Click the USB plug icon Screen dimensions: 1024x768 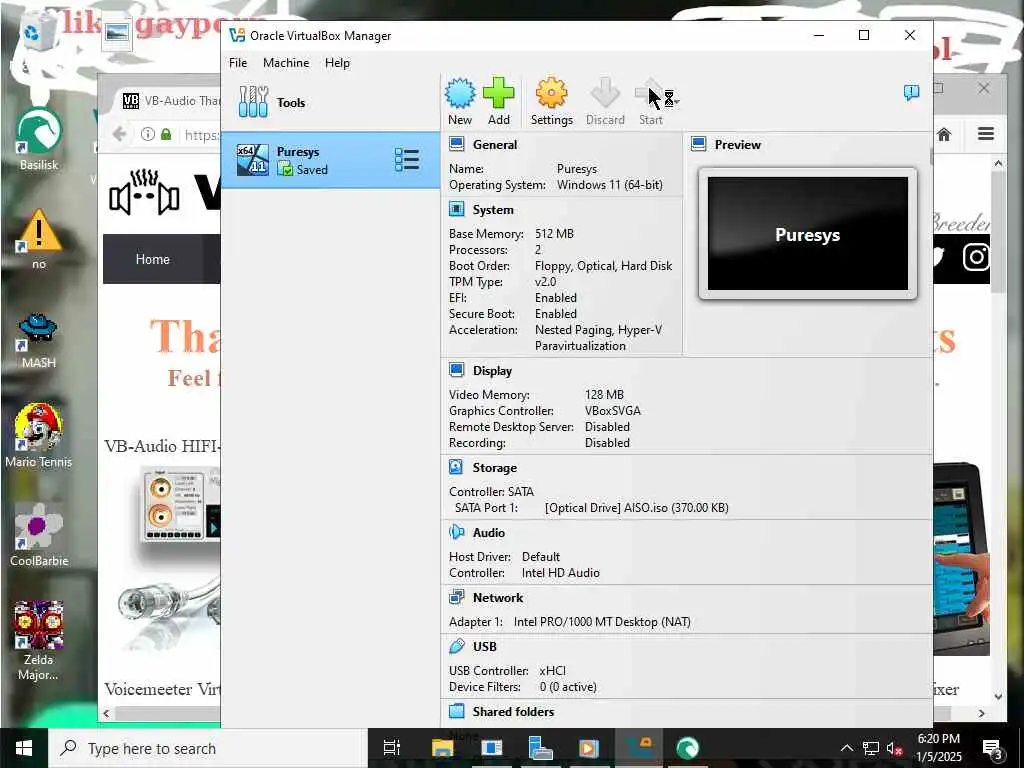[456, 647]
